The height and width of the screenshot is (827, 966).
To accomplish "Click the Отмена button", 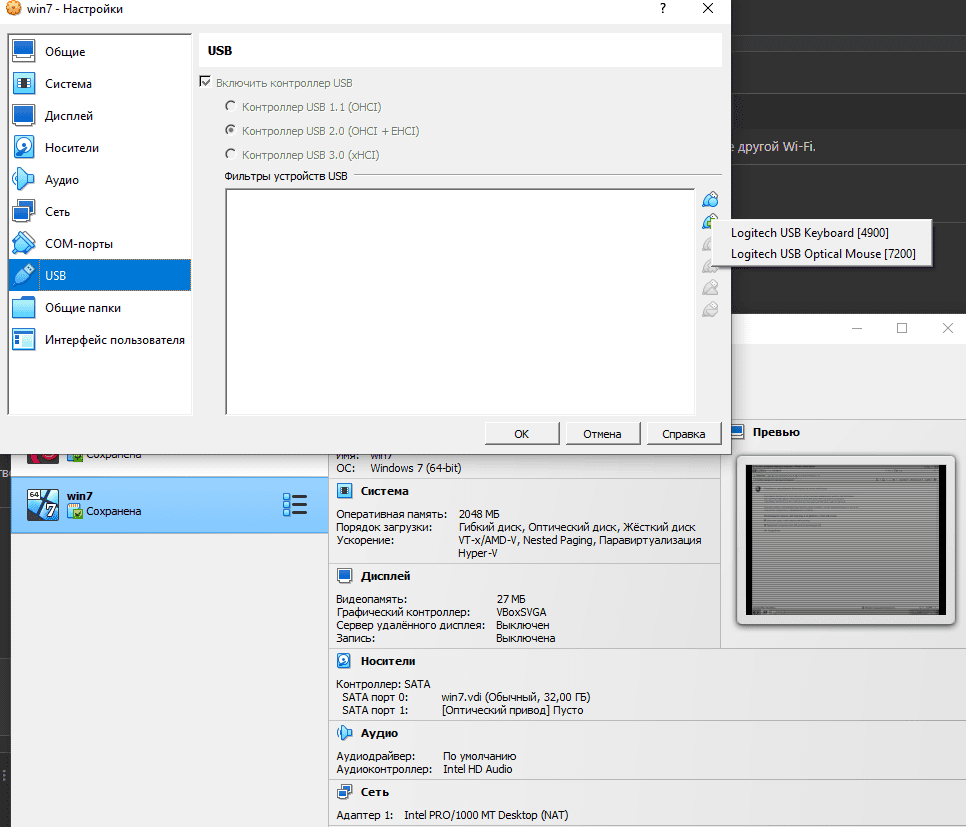I will point(602,434).
